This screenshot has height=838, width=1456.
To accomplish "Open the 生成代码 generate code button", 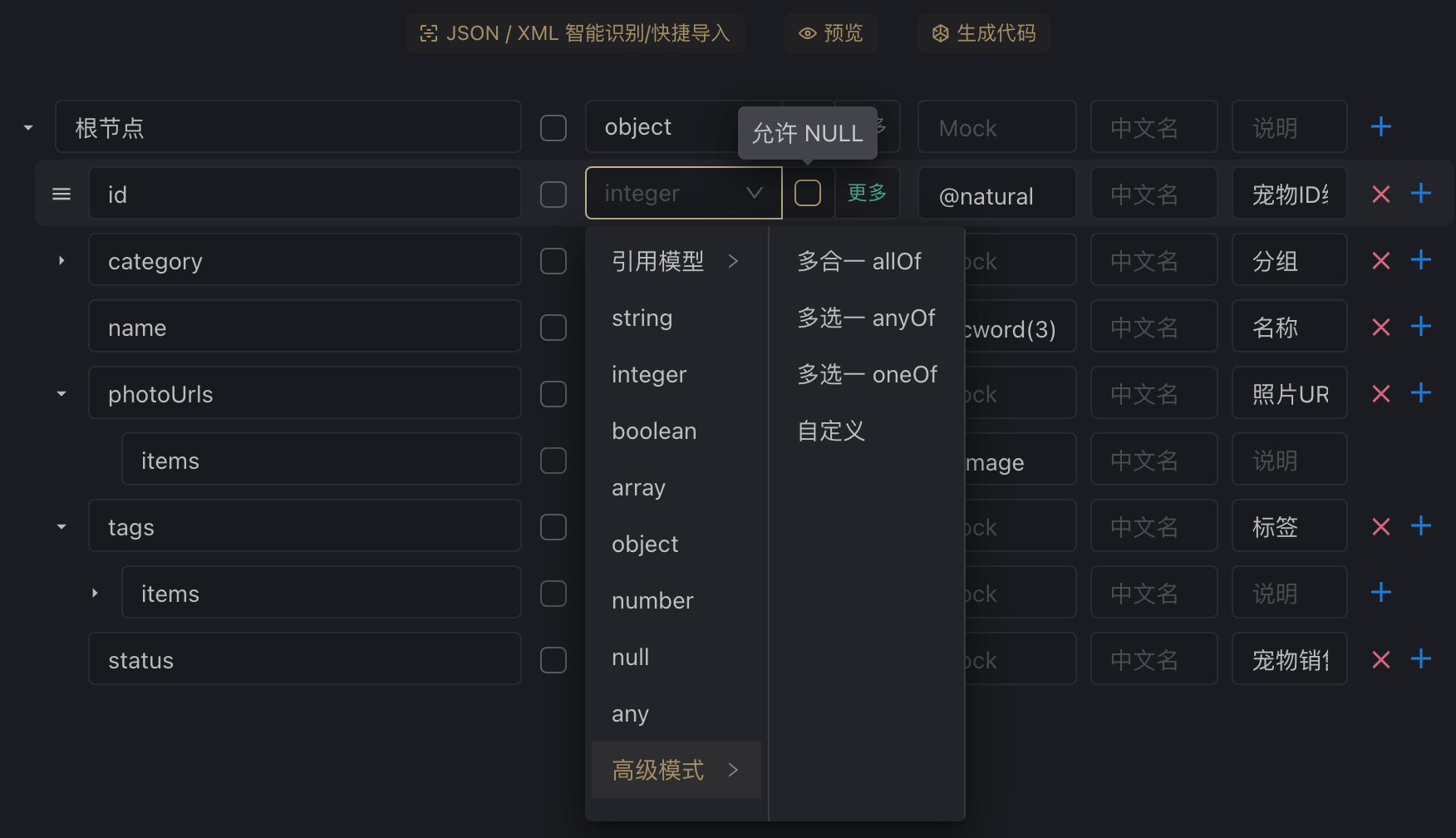I will (983, 33).
